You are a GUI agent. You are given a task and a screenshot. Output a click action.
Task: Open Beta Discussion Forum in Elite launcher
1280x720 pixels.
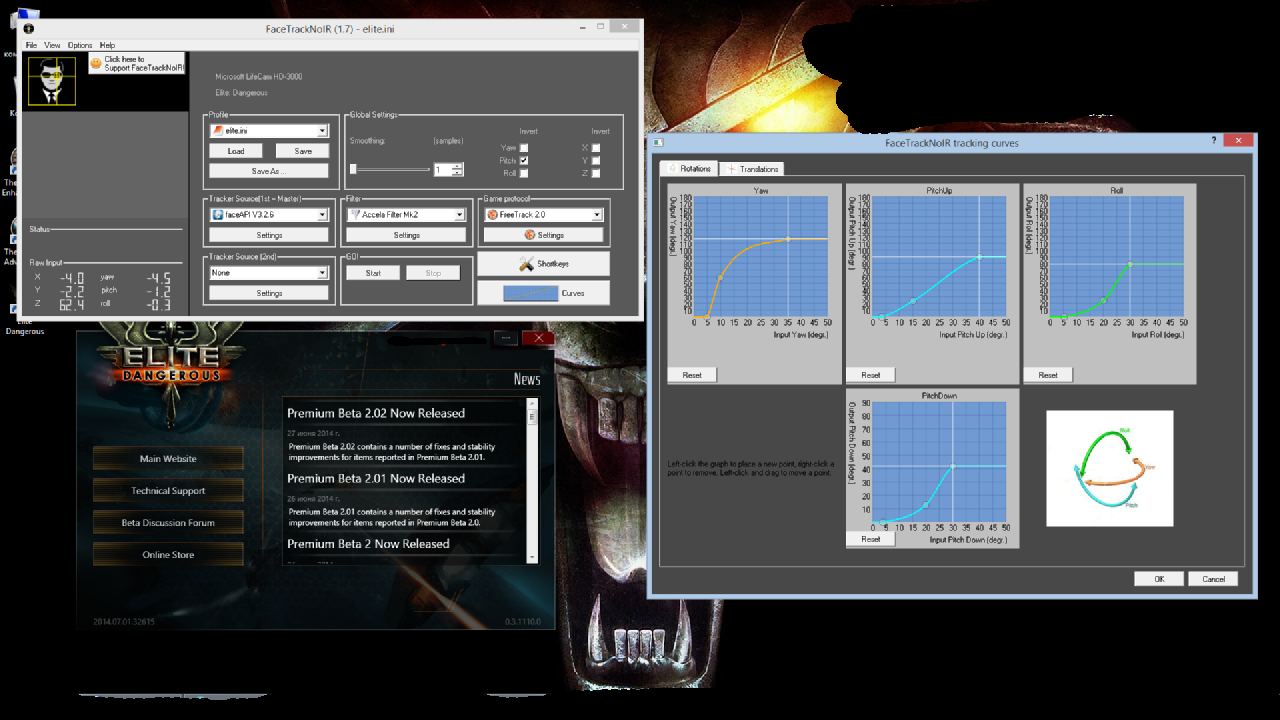coord(168,523)
